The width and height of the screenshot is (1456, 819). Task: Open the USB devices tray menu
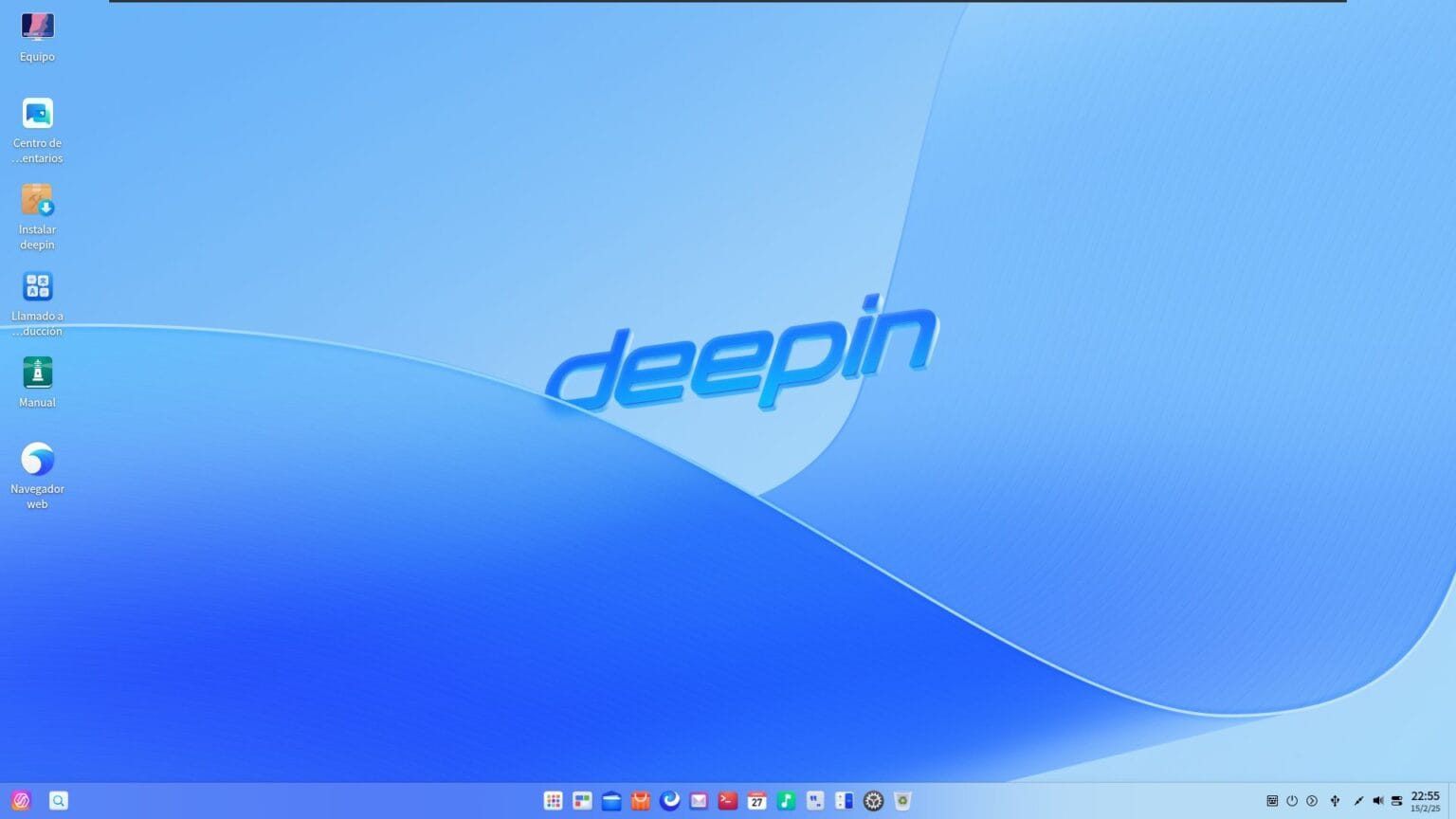[1336, 800]
